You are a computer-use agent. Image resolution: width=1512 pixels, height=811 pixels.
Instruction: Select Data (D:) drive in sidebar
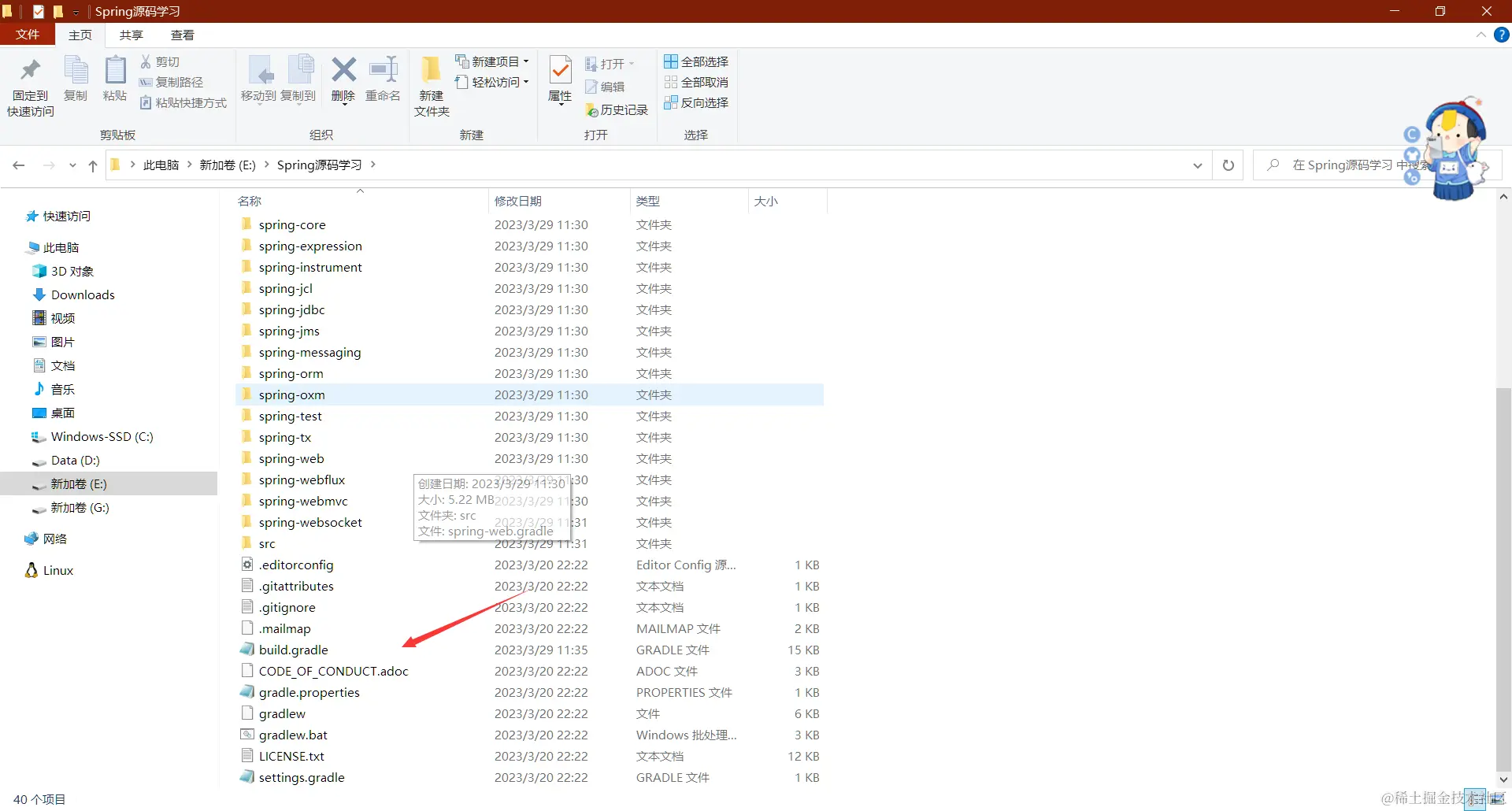click(75, 460)
